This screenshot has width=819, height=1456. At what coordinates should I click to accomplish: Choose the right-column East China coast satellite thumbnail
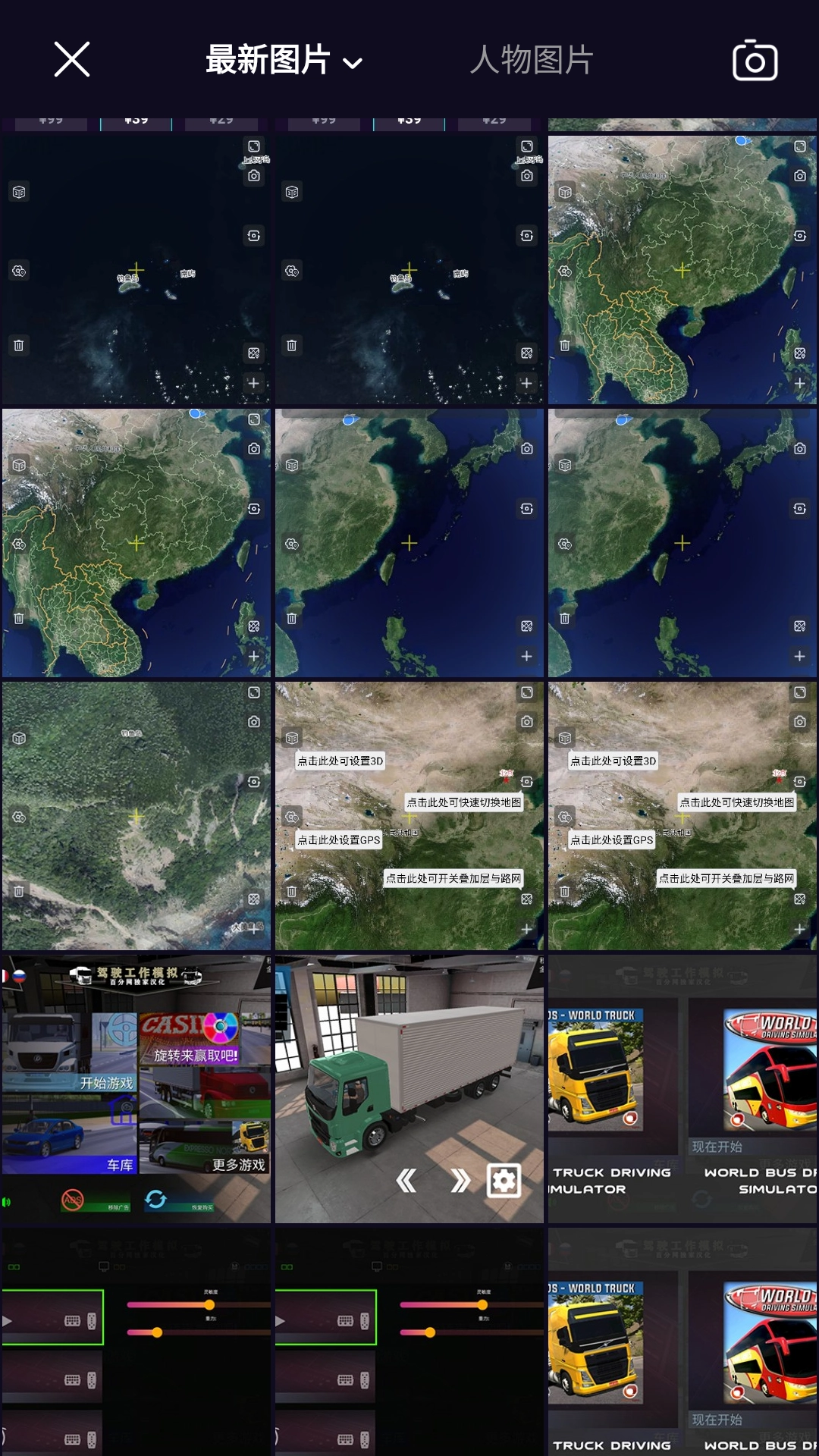pyautogui.click(x=682, y=542)
